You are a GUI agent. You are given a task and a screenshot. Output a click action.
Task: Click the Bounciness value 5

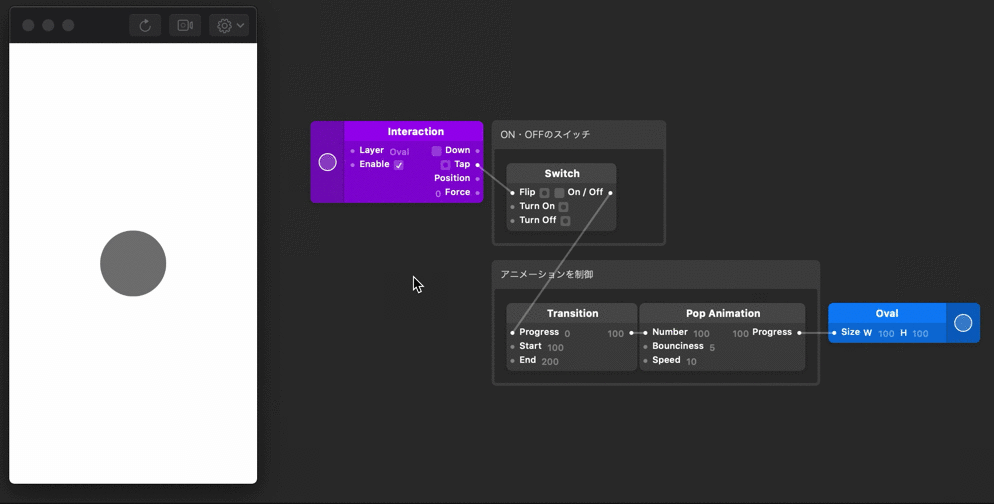(712, 347)
